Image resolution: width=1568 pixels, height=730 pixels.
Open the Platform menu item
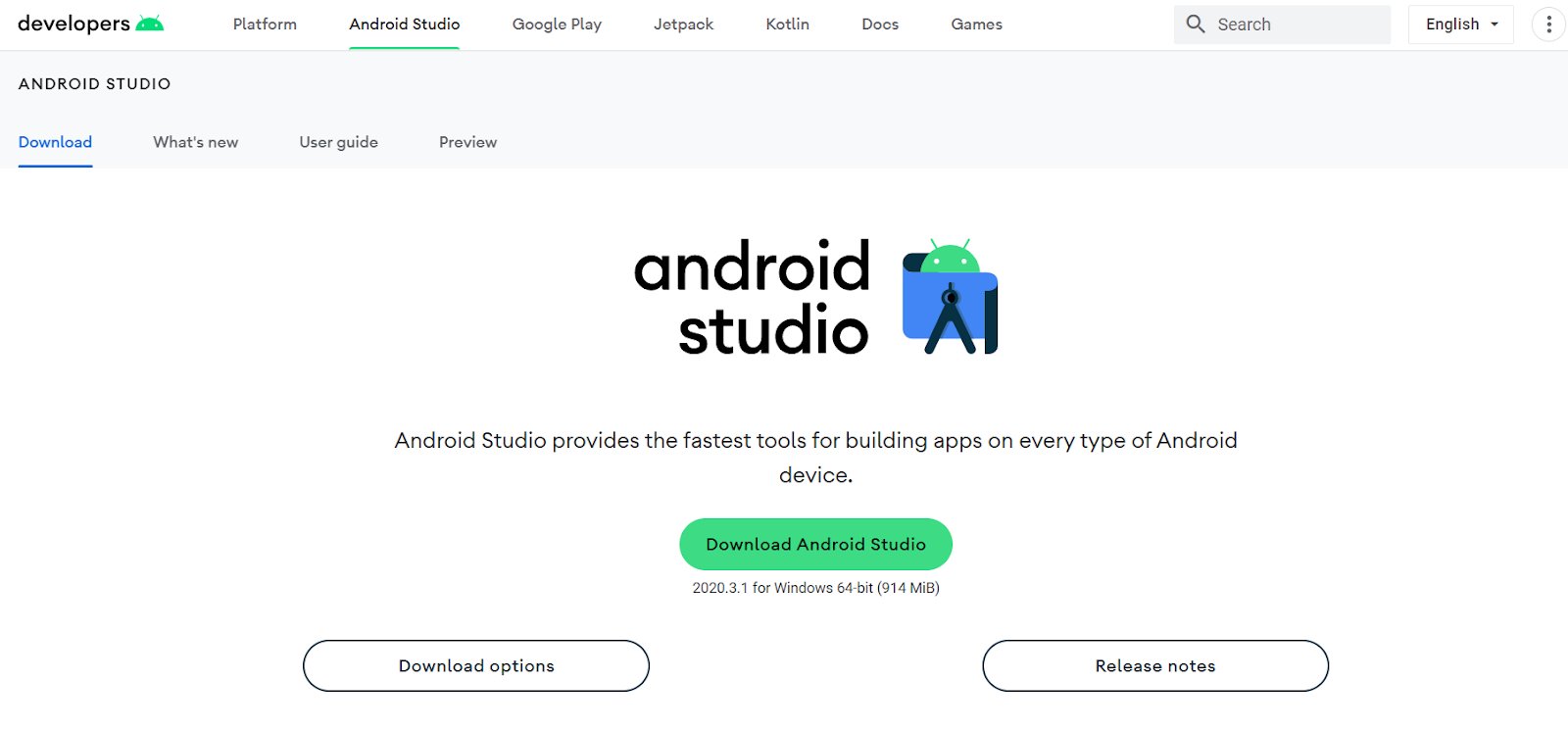tap(265, 24)
